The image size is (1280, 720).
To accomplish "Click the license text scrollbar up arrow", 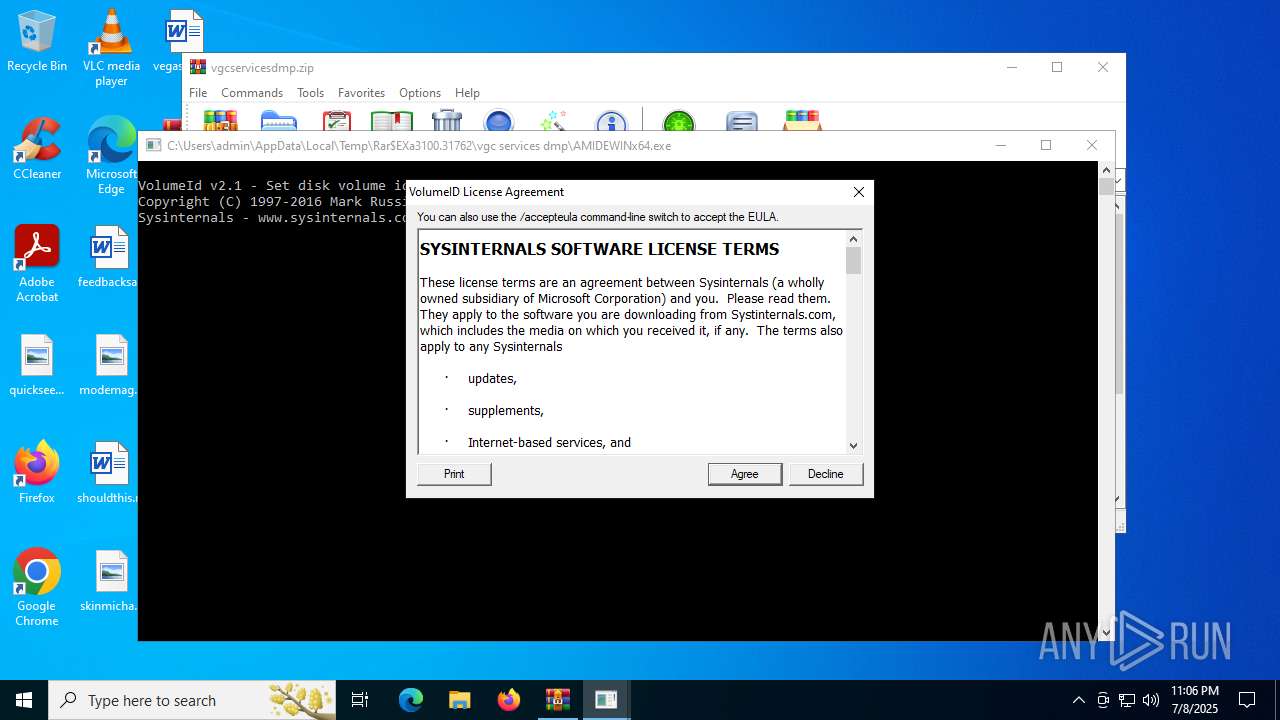I will pos(853,239).
